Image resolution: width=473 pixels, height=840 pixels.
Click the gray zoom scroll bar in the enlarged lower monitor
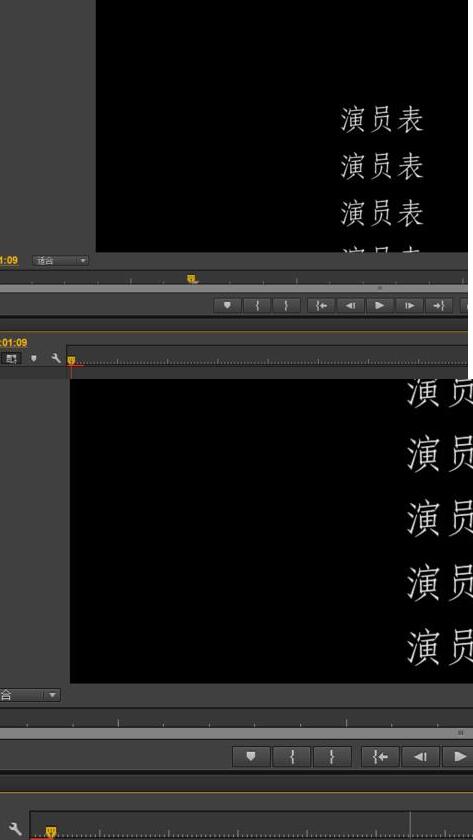pos(236,733)
